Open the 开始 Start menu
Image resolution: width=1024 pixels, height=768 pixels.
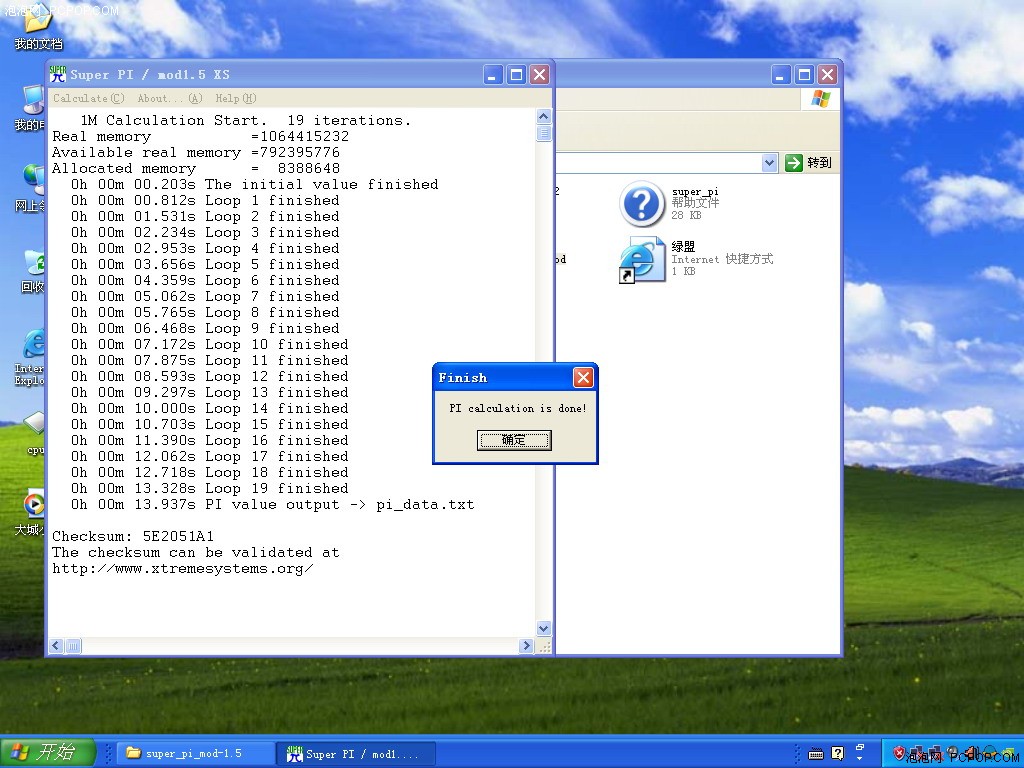point(48,752)
